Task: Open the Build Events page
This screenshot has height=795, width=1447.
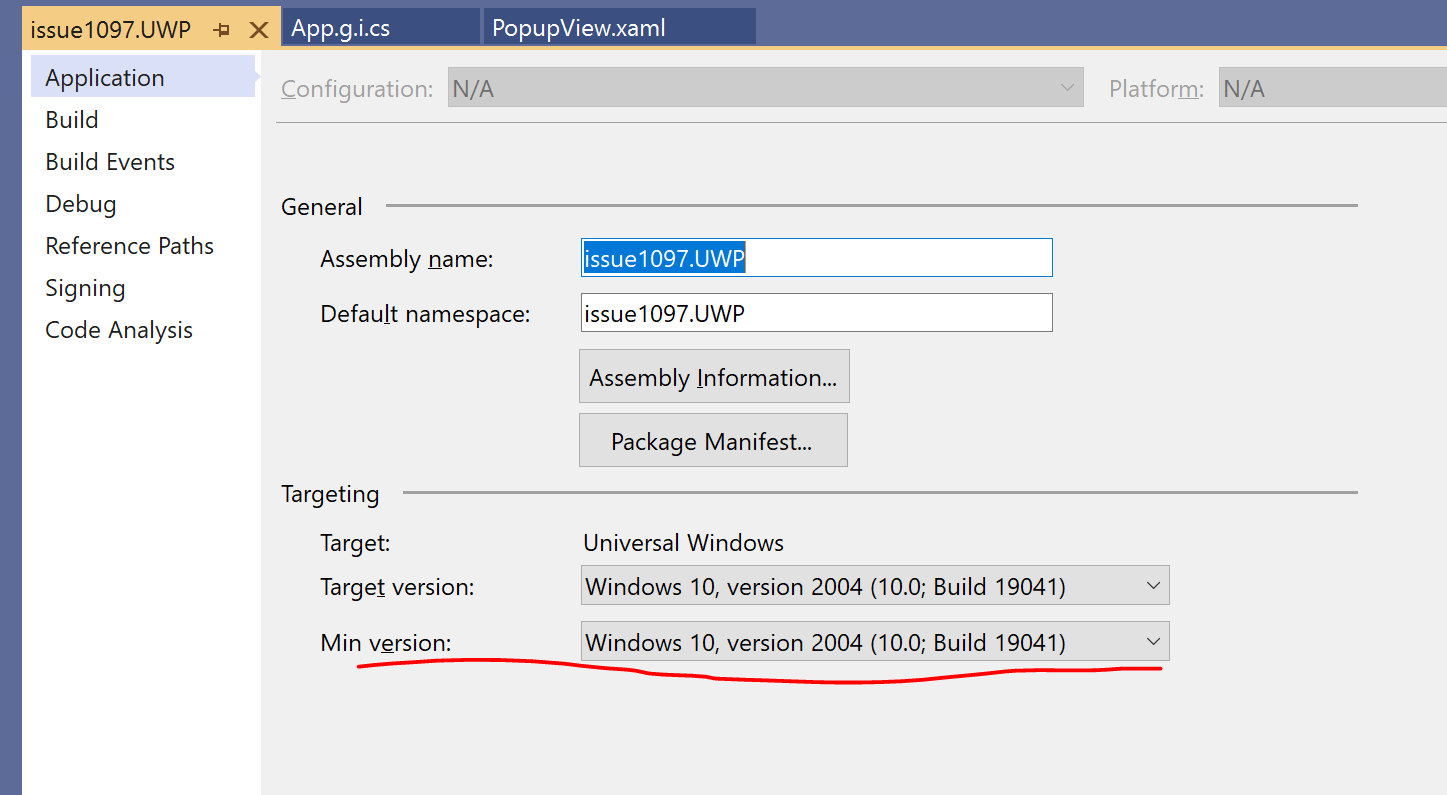Action: point(109,161)
